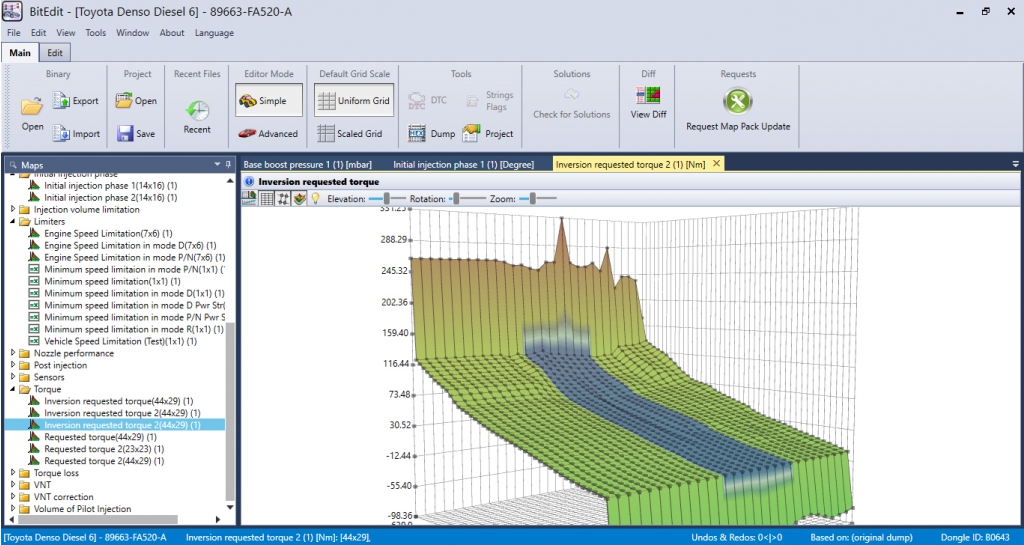Viewport: 1024px width, 545px height.
Task: Collapse the Torque folder
Action: click(x=13, y=389)
